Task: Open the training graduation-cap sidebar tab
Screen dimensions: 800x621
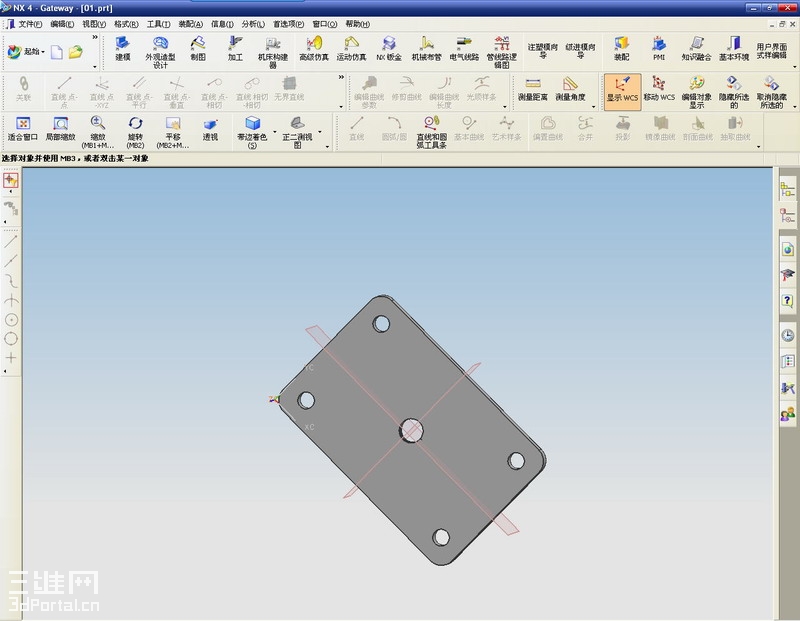Action: 788,275
